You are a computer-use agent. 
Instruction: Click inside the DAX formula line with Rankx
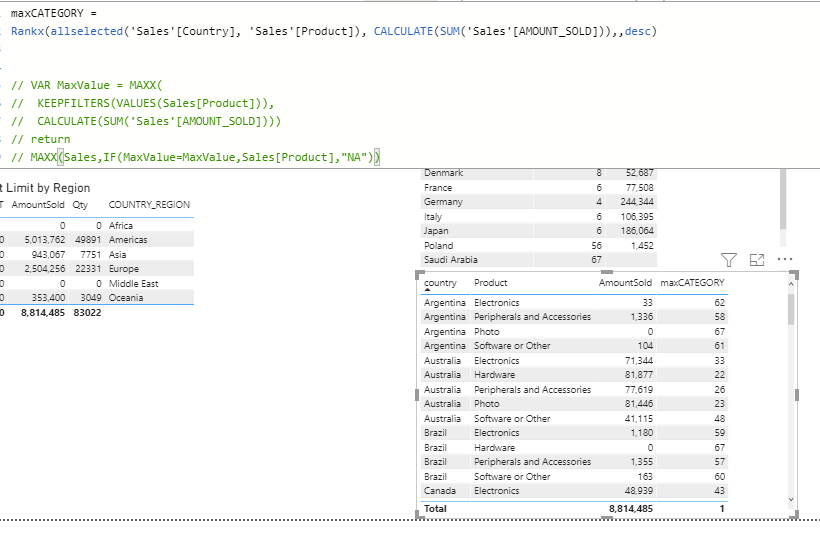334,31
